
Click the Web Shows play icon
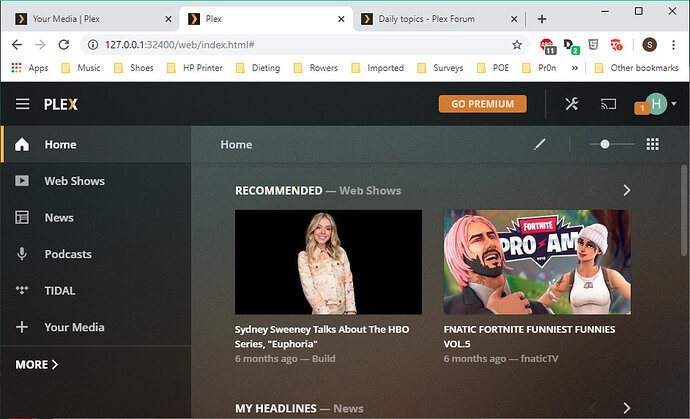click(x=22, y=181)
